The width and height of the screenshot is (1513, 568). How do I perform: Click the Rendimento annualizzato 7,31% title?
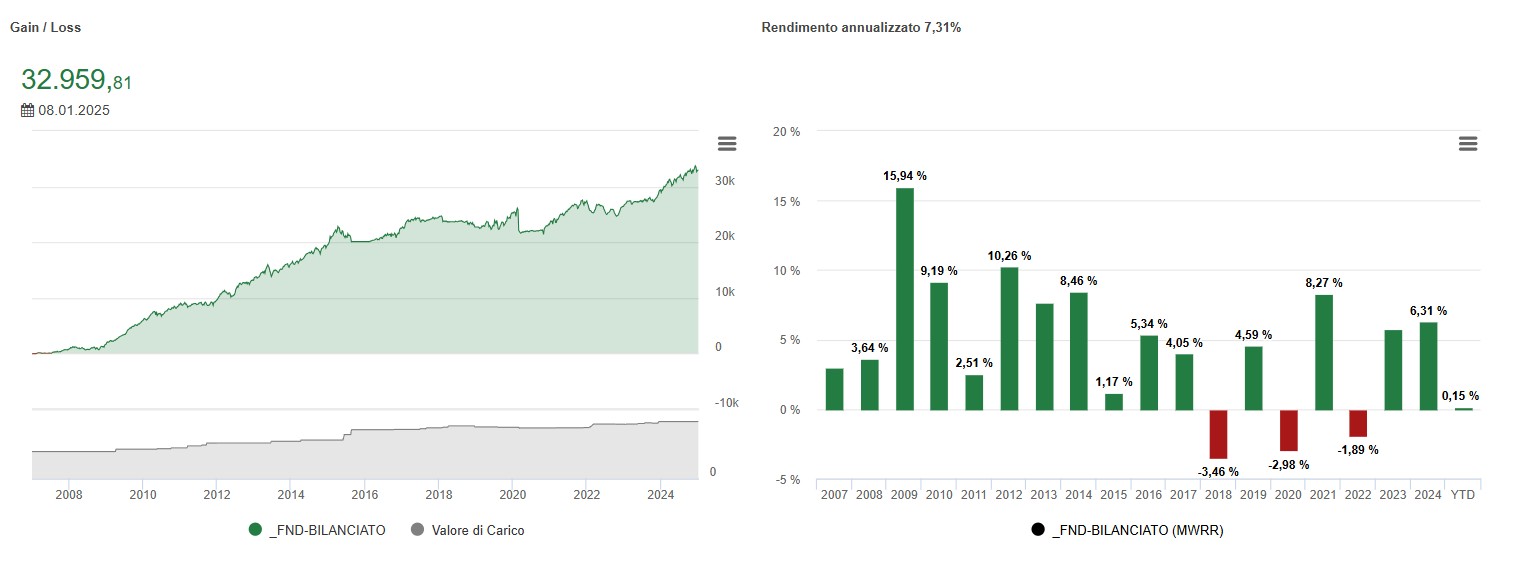coord(861,28)
